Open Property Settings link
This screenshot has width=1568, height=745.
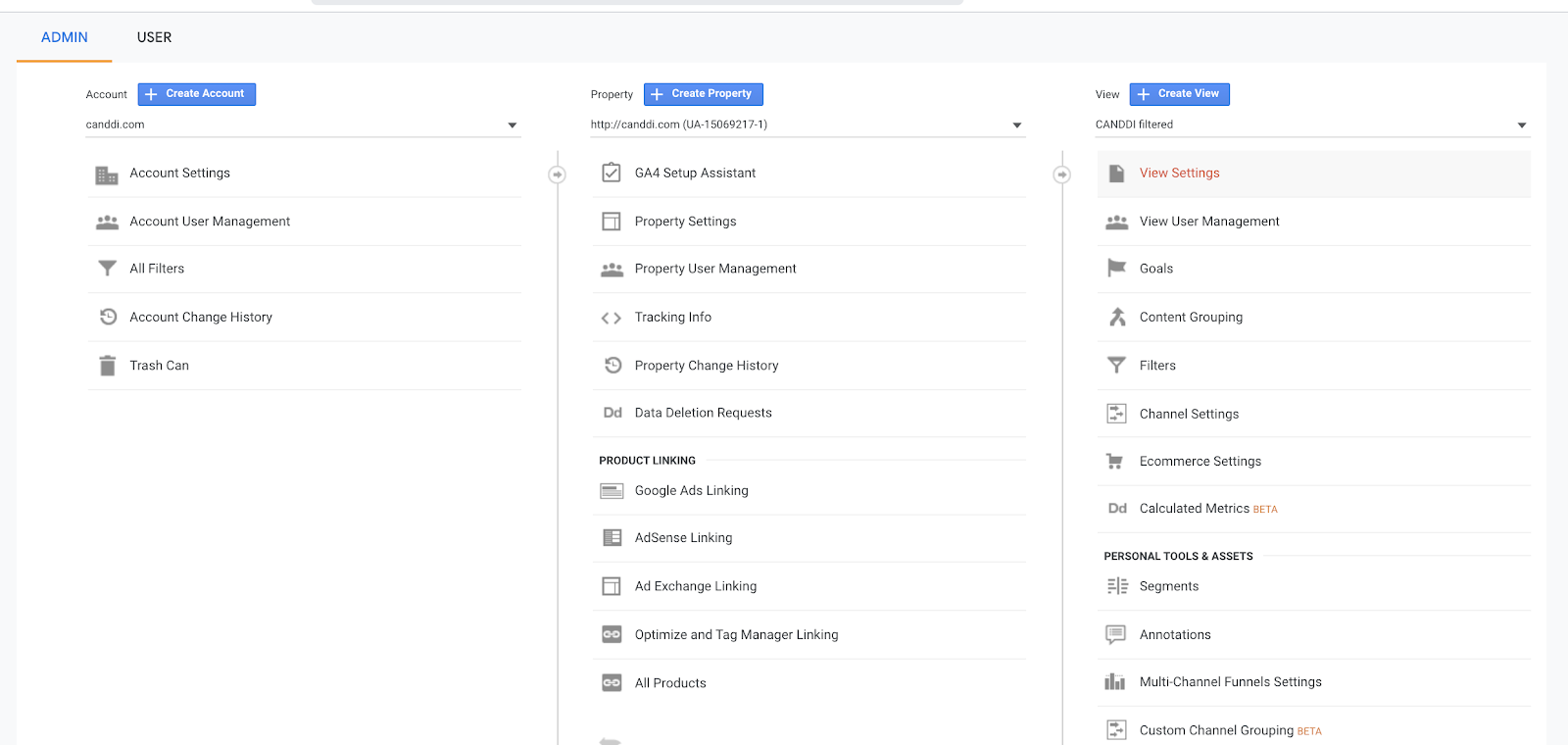pyautogui.click(x=685, y=222)
